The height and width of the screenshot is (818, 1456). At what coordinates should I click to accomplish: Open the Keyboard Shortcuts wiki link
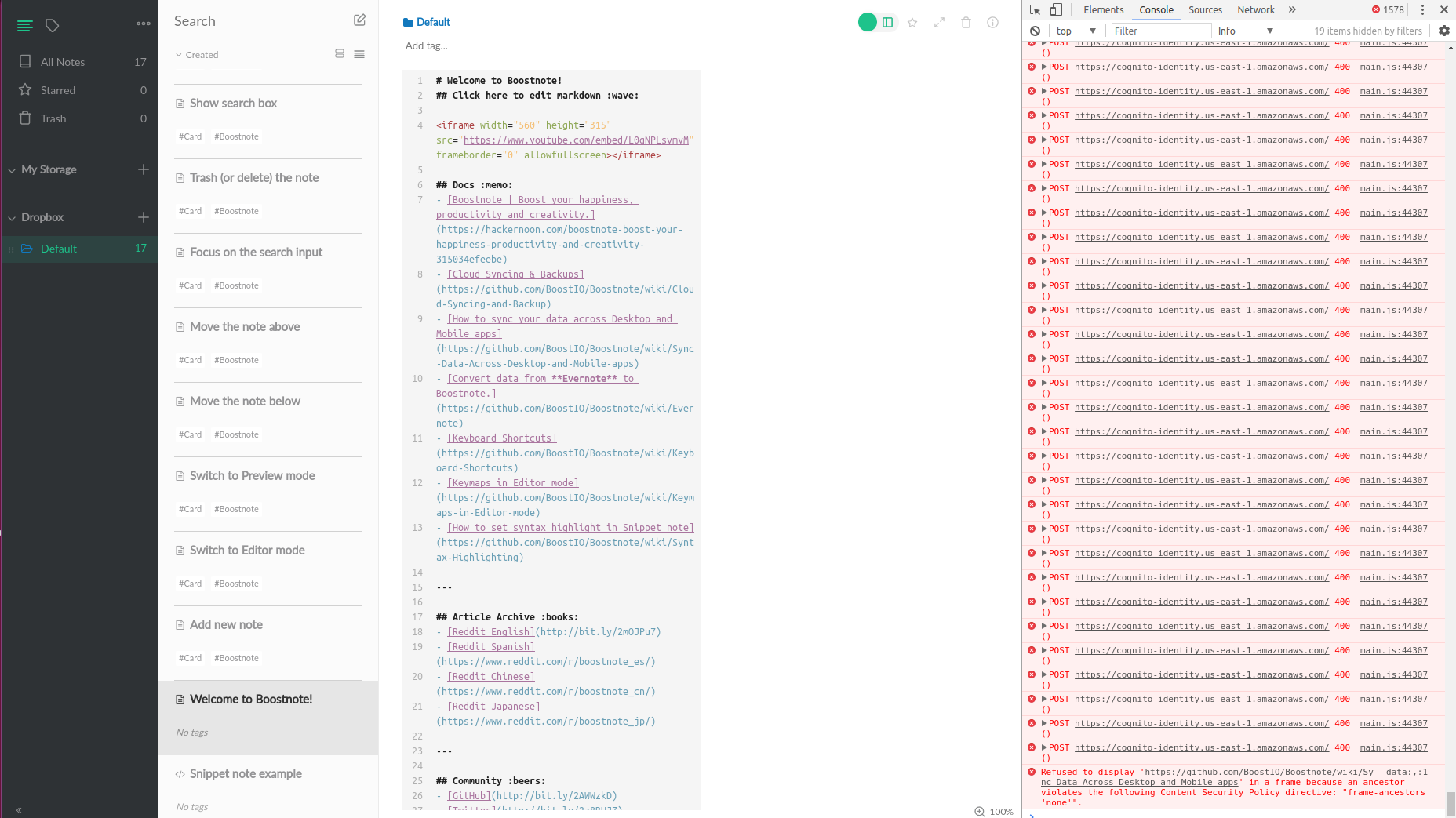tap(500, 438)
